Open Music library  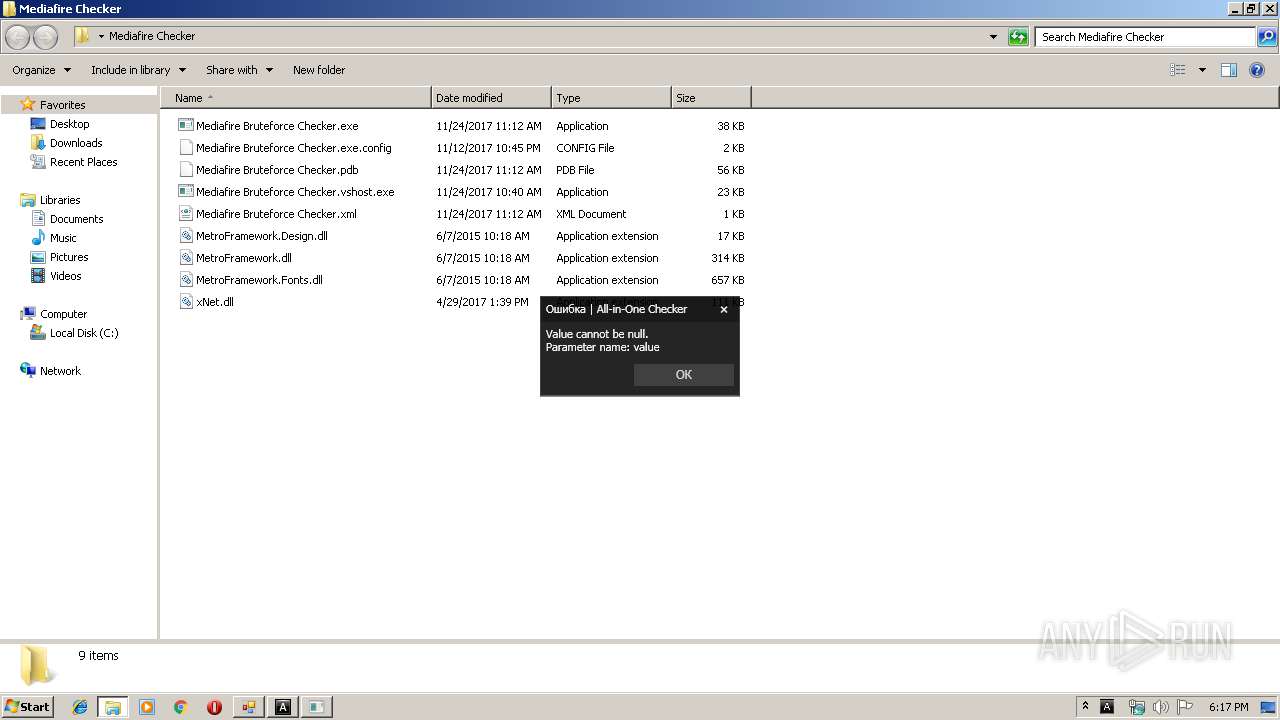63,238
